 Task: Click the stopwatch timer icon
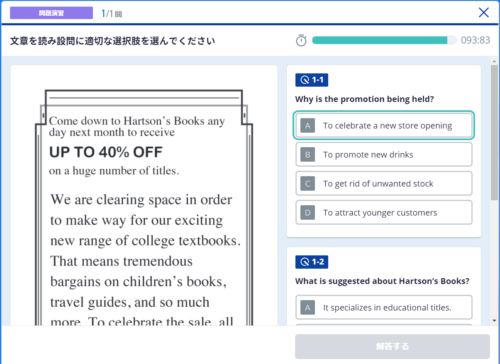[301, 40]
